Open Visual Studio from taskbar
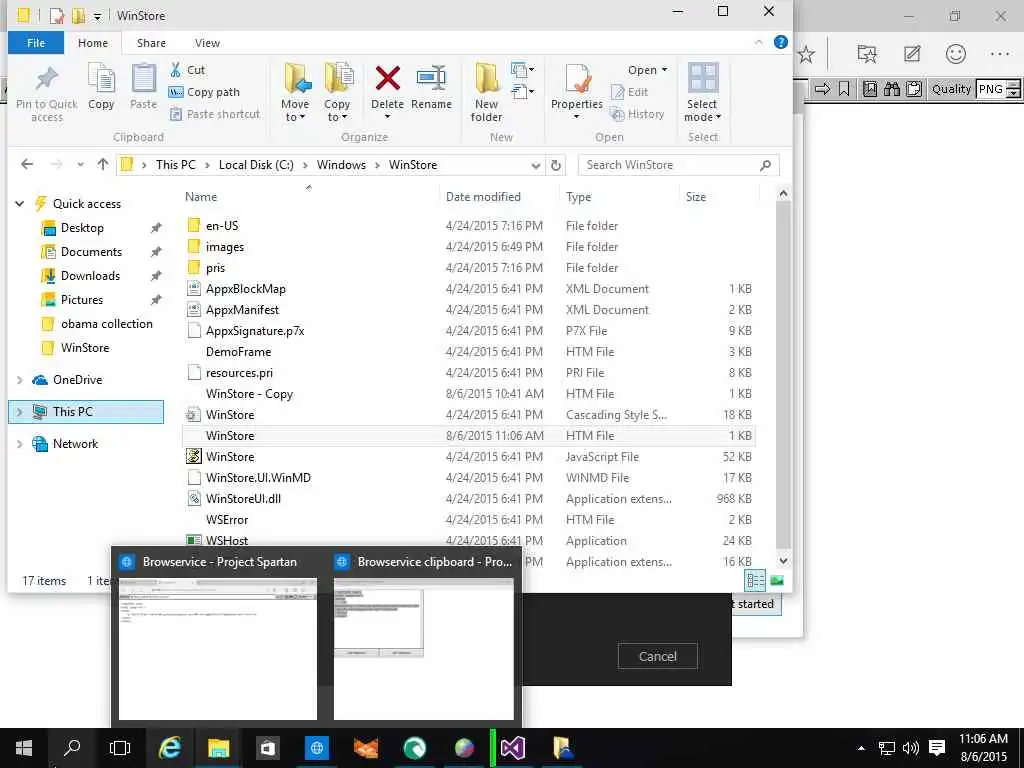Viewport: 1024px width, 768px height. tap(513, 748)
